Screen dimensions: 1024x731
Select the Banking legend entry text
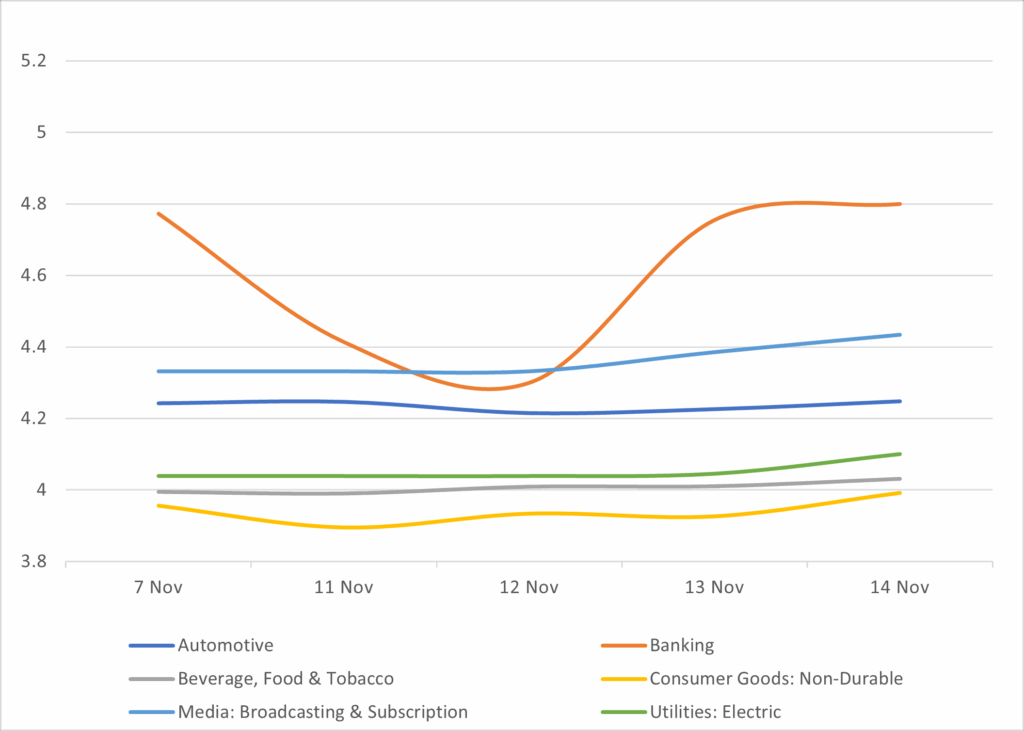point(682,645)
